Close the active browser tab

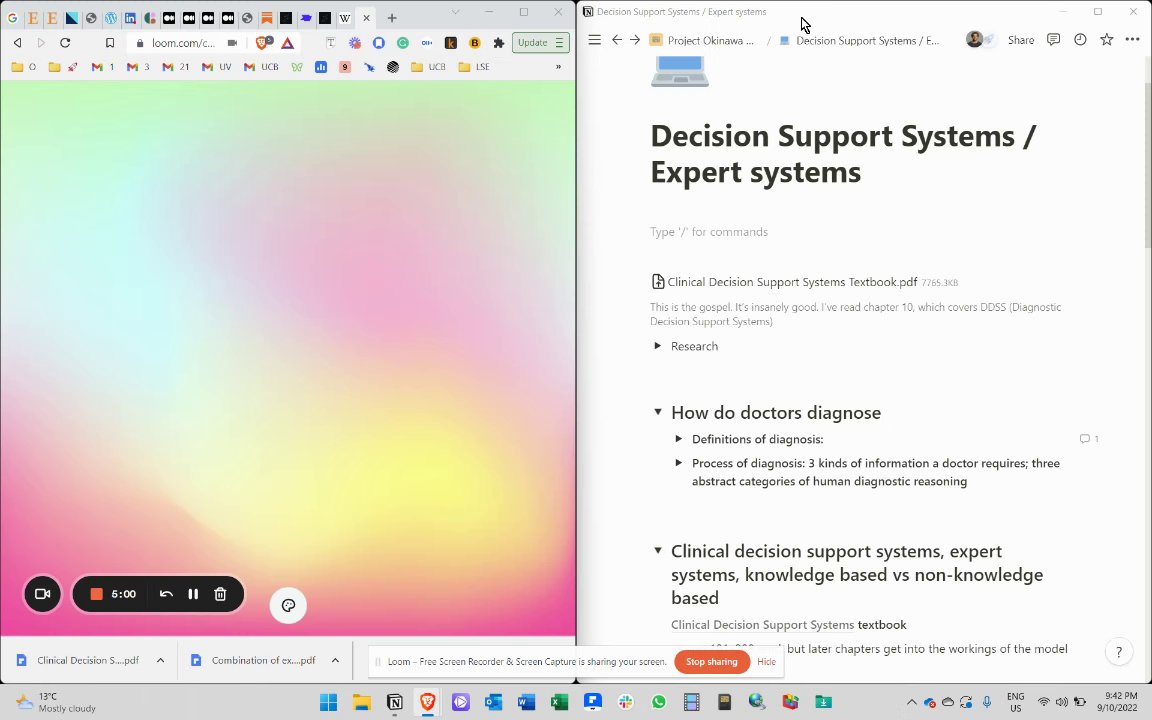[366, 18]
